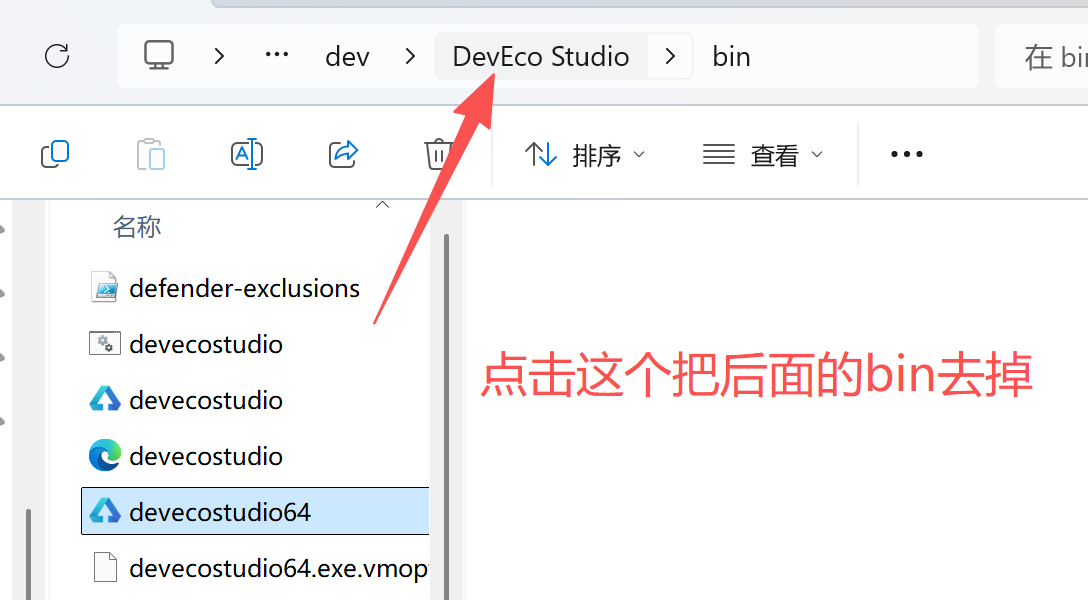Open the 查看 view dropdown

[x=764, y=154]
